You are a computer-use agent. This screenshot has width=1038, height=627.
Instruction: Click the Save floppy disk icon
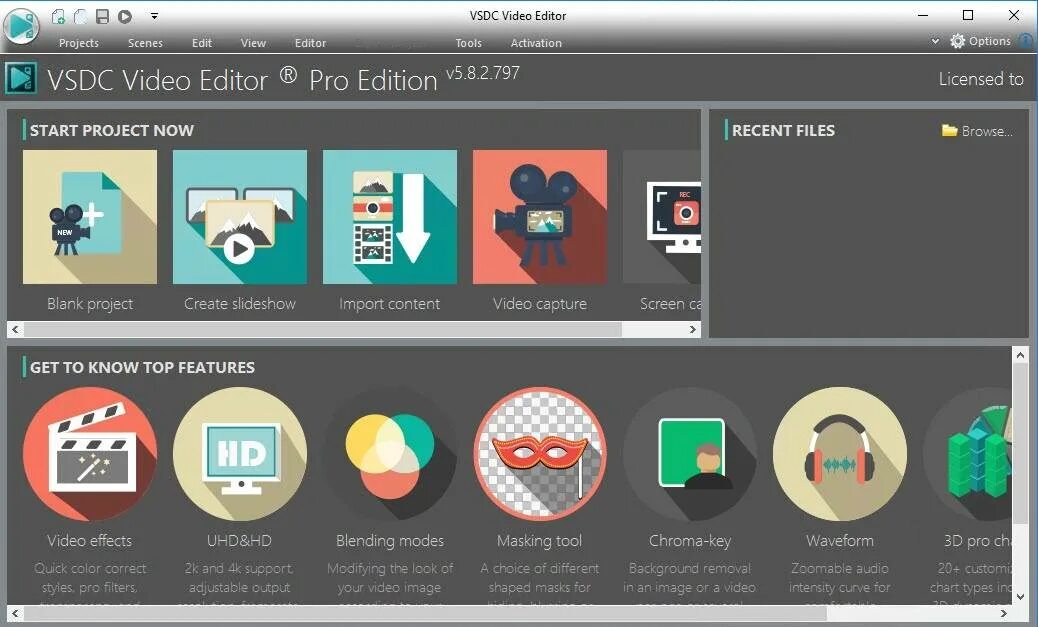102,16
